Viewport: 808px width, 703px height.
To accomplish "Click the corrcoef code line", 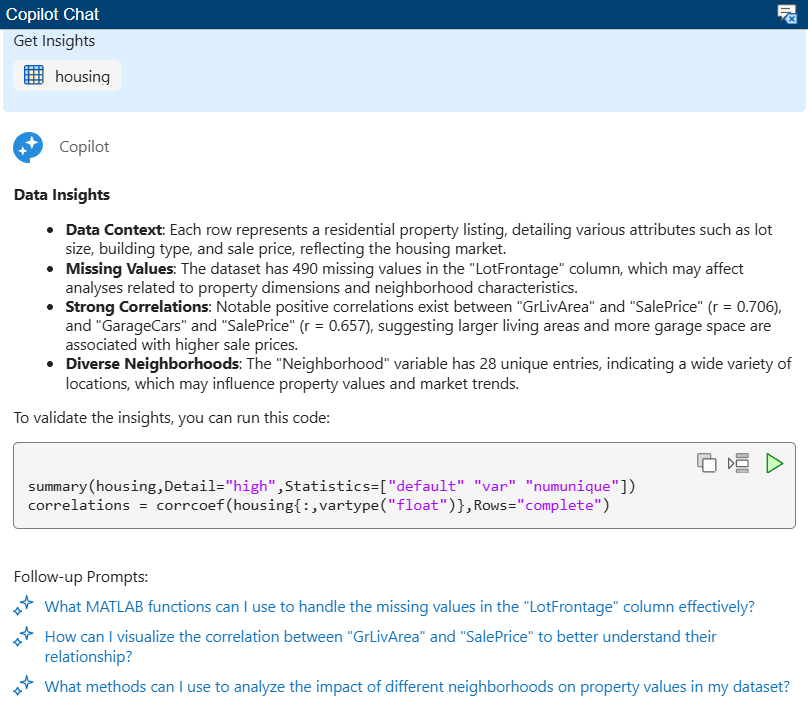I will tap(318, 505).
